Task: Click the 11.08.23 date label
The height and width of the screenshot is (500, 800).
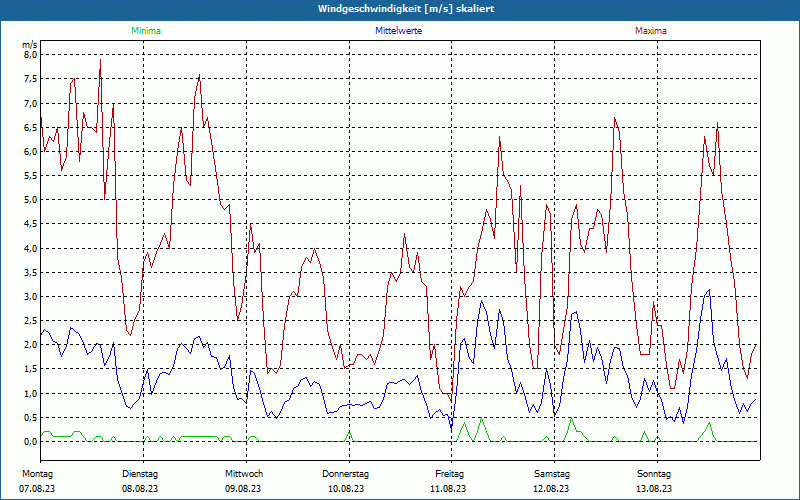Action: click(448, 489)
